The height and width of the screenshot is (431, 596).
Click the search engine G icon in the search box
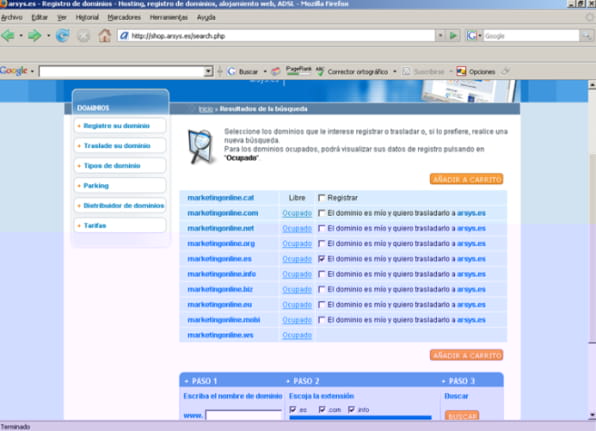(471, 36)
